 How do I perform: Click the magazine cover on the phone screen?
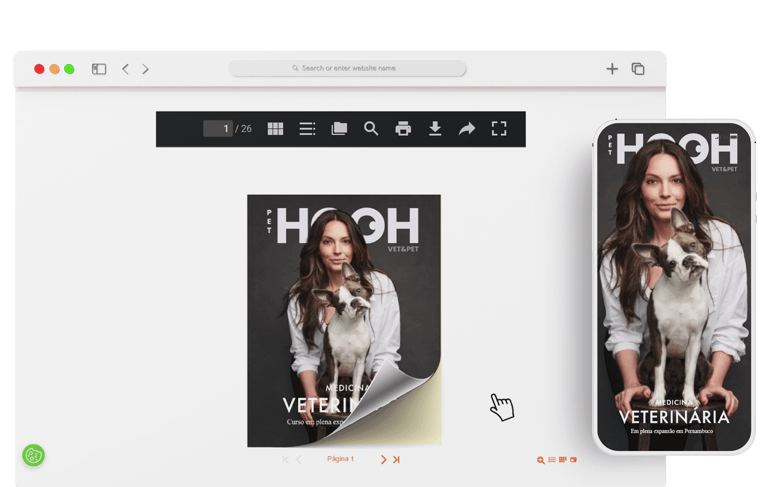[x=674, y=287]
